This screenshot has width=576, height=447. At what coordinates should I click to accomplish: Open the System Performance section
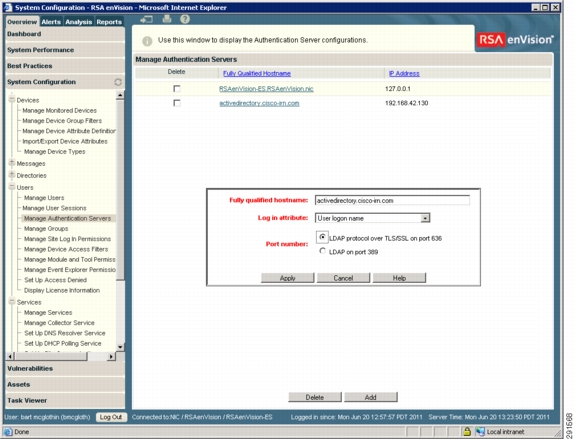(x=65, y=50)
